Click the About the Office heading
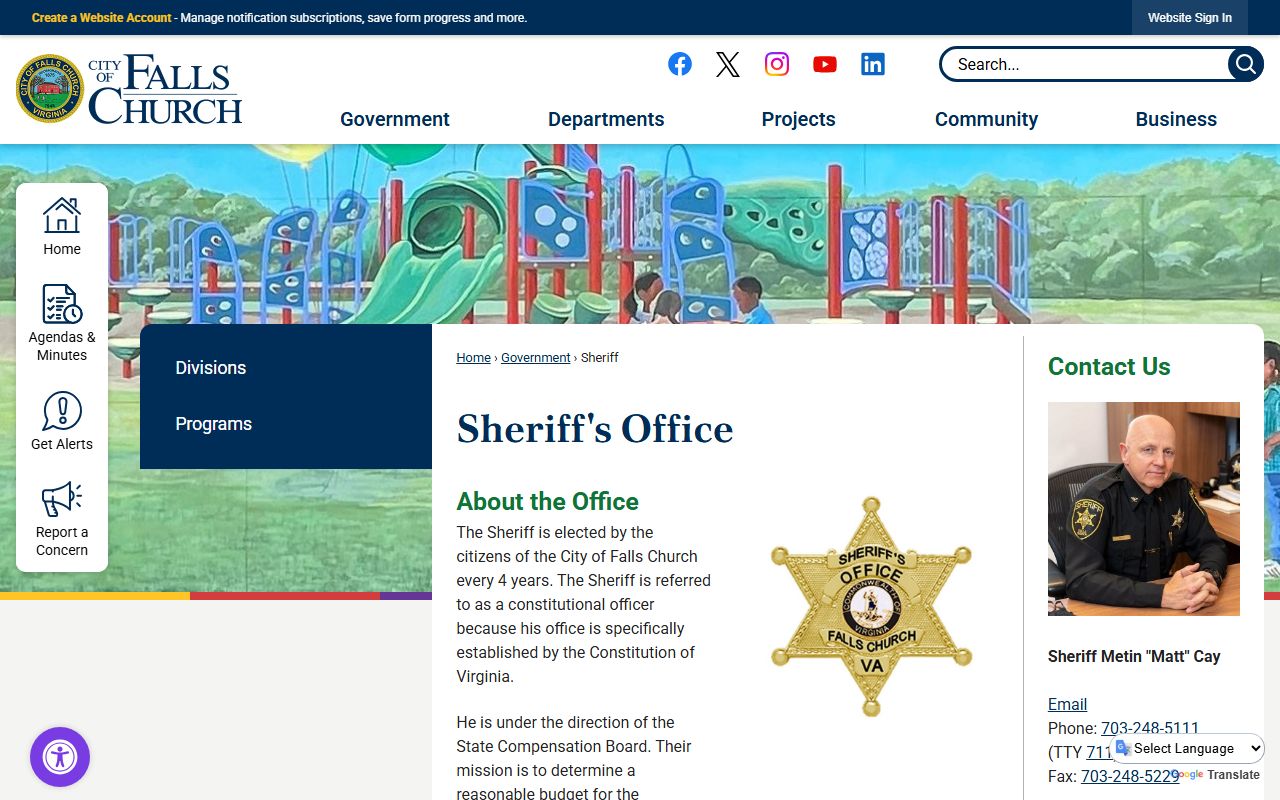 coord(548,501)
